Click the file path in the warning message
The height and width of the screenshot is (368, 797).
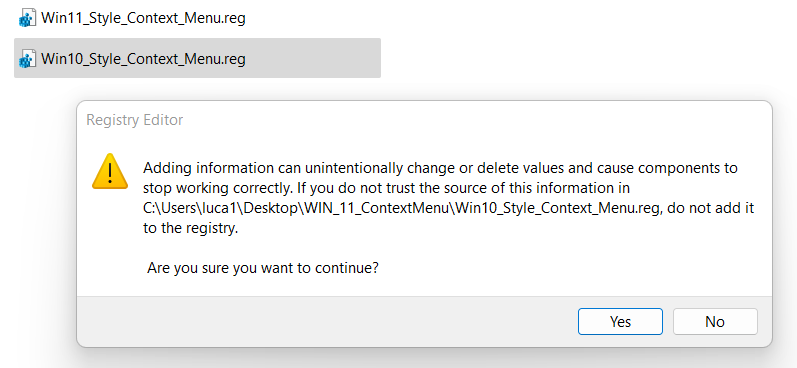(403, 208)
